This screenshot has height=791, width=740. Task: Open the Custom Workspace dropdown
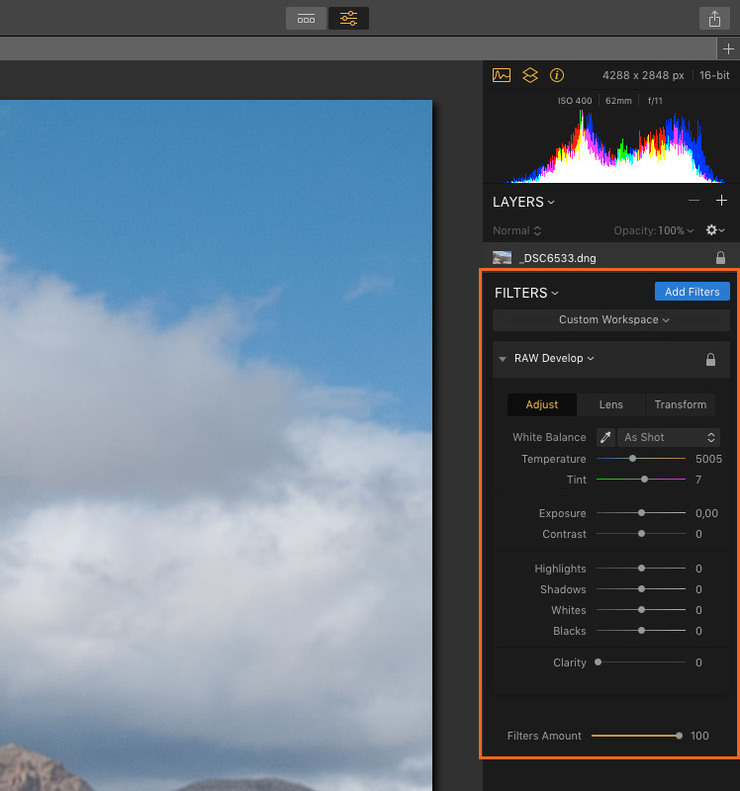[x=611, y=320]
